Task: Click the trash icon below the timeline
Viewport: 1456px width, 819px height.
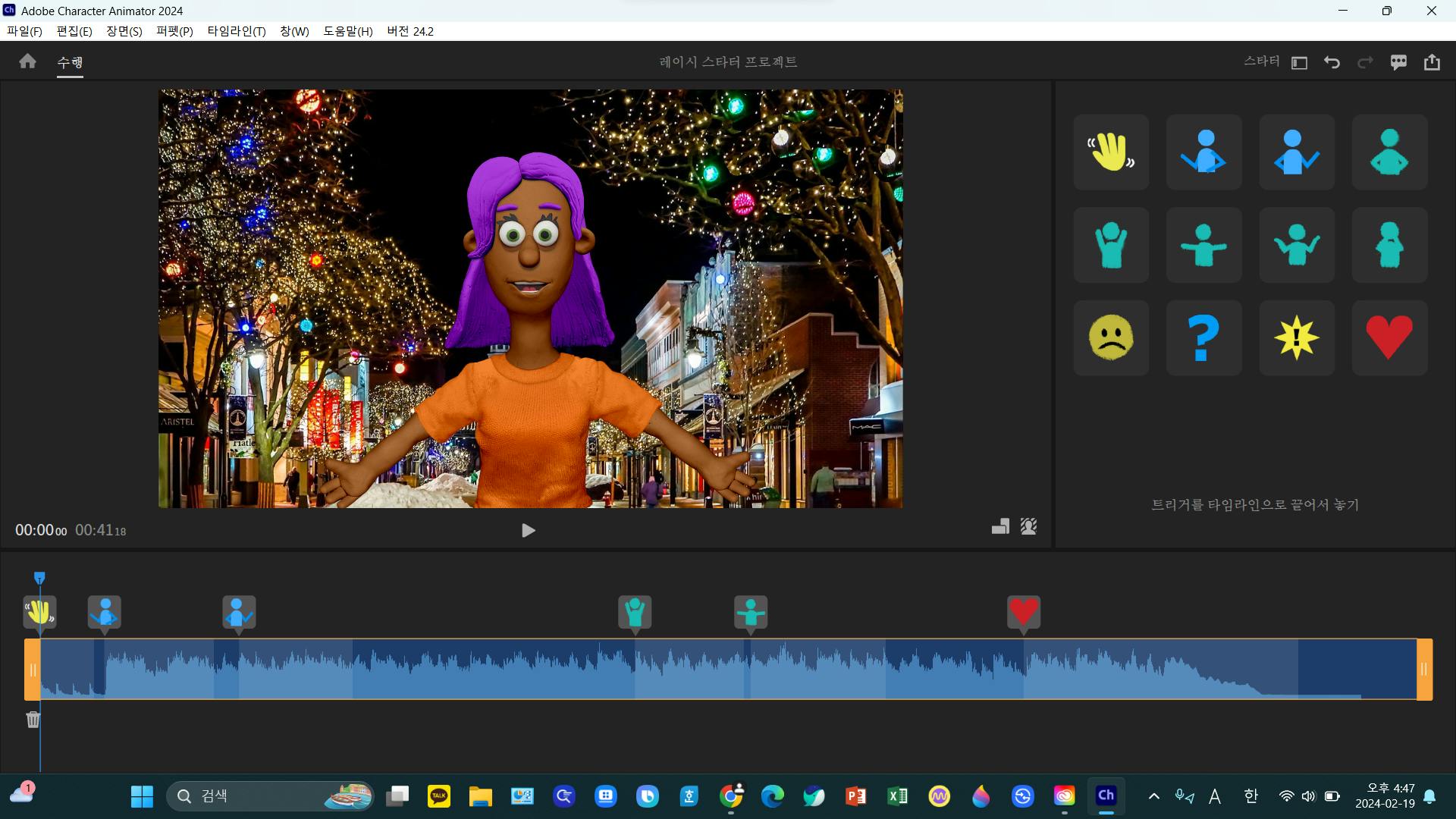Action: click(33, 720)
